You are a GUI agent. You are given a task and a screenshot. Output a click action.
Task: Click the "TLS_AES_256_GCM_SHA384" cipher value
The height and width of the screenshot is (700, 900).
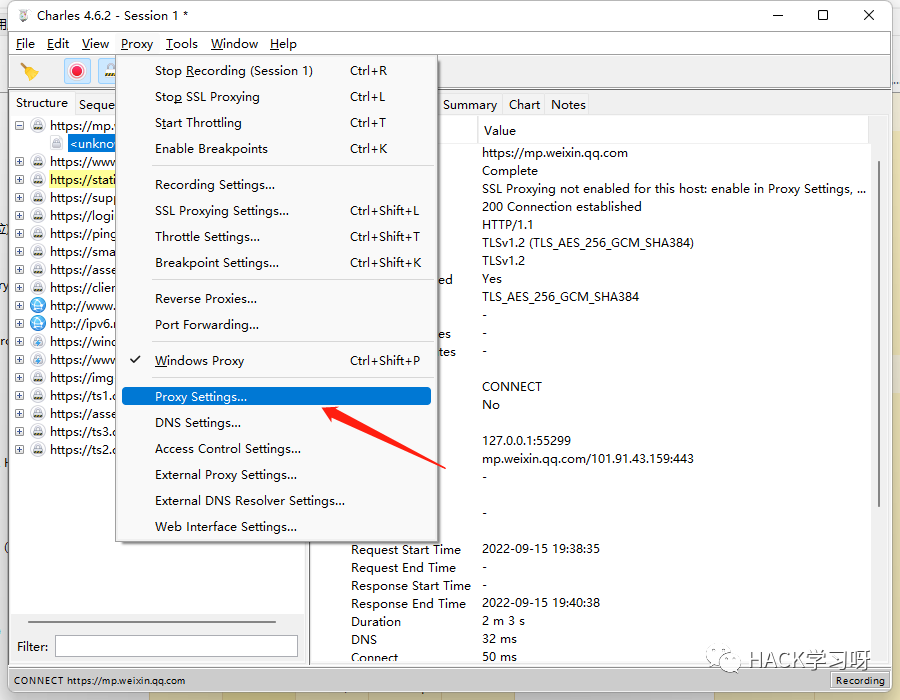[560, 297]
